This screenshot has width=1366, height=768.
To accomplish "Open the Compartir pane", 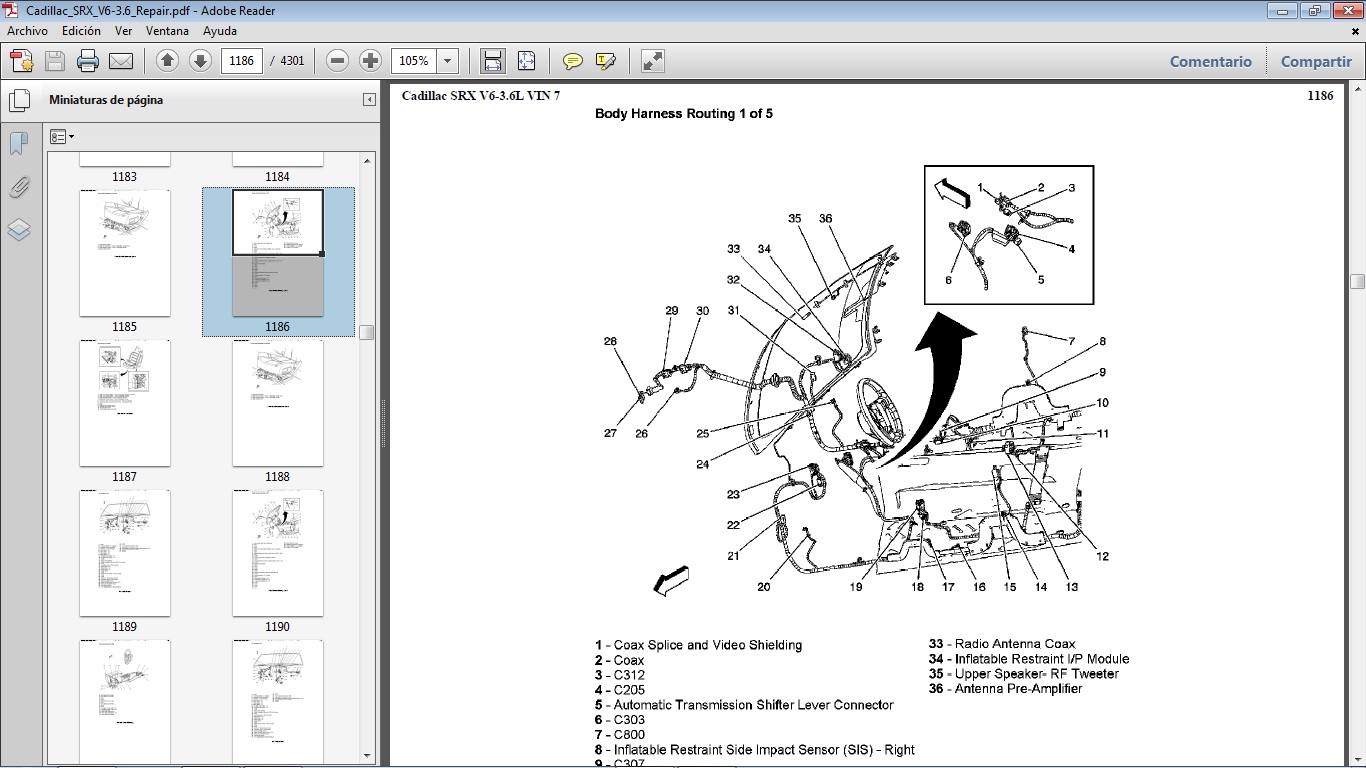I will (1316, 61).
